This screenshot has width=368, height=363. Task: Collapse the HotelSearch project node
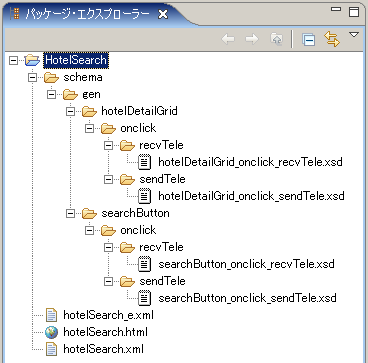click(x=13, y=60)
